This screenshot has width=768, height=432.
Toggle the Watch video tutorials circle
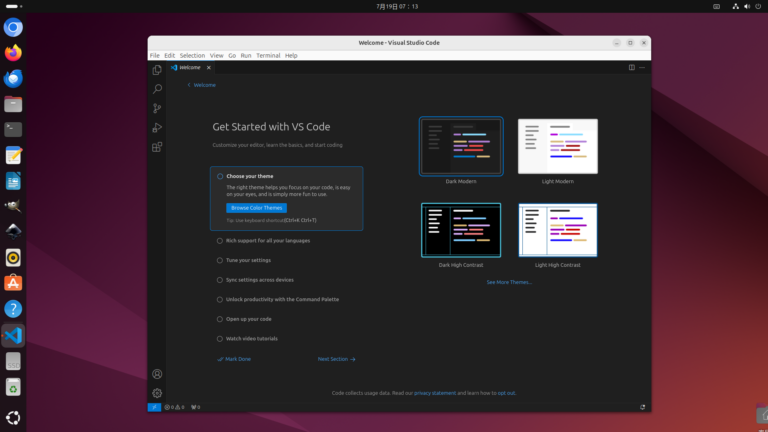pos(220,339)
